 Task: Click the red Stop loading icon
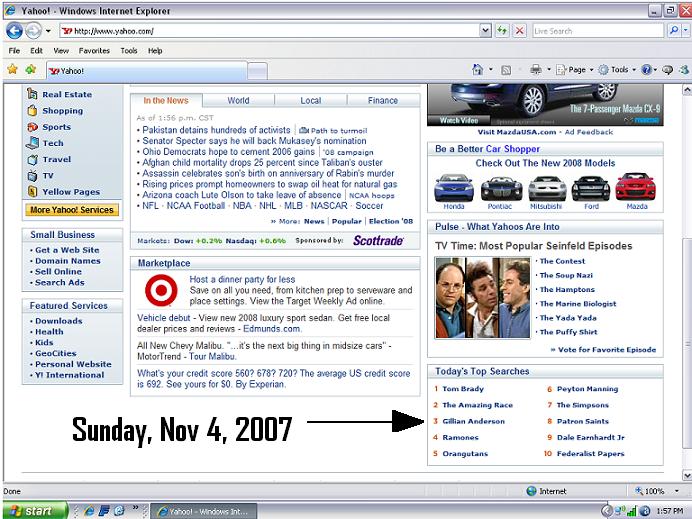(520, 31)
